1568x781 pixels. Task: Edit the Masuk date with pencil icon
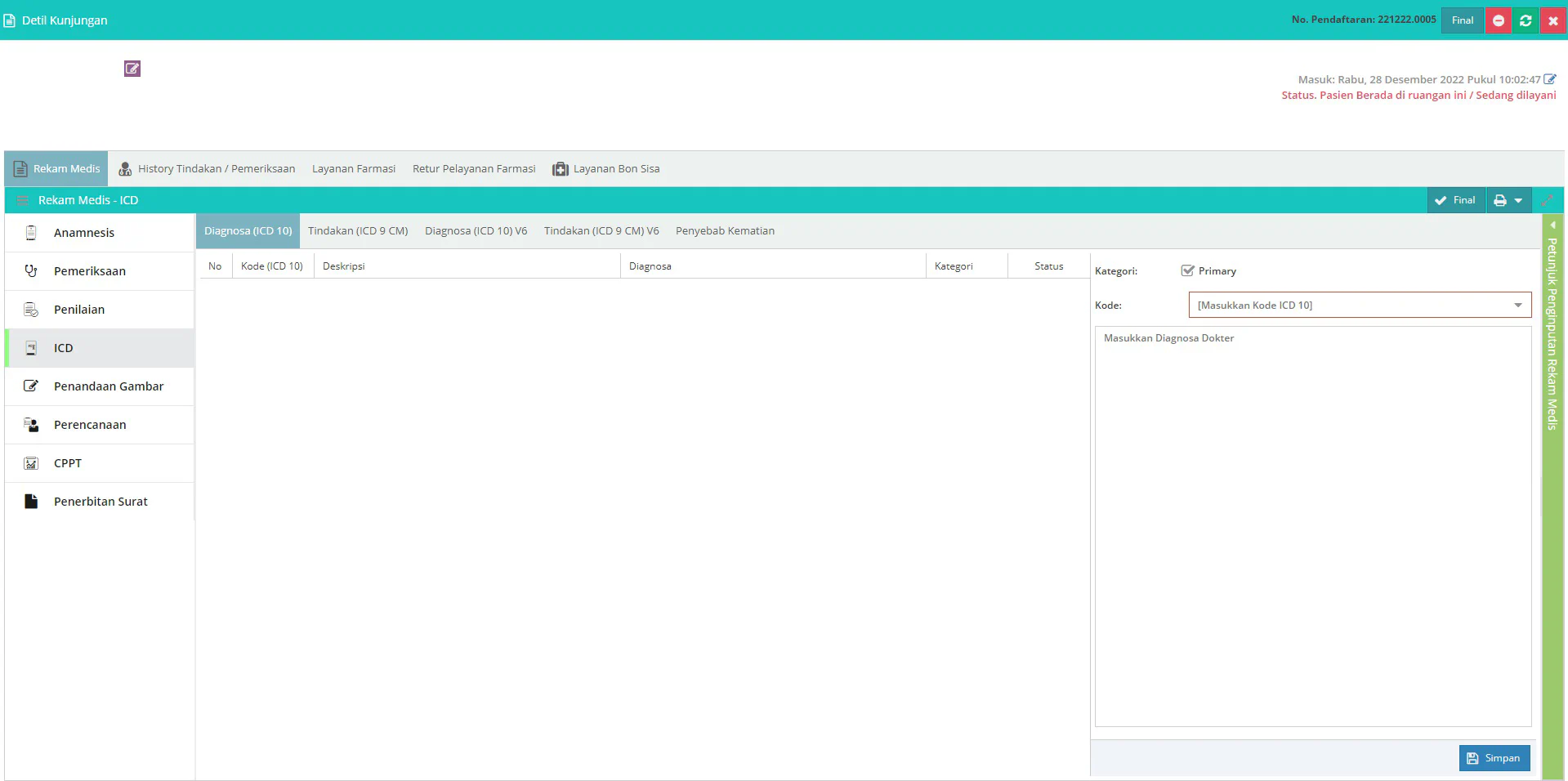point(1549,79)
